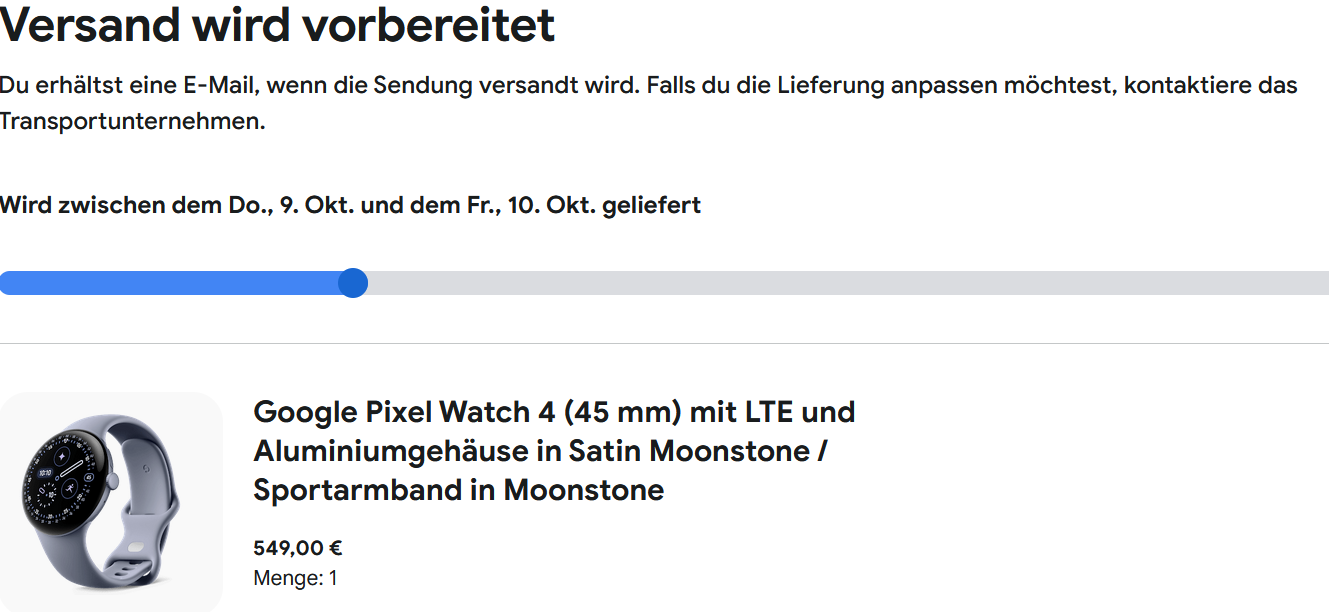Click the crown on the watch image
Viewport: 1329px width, 612px height.
tap(113, 481)
